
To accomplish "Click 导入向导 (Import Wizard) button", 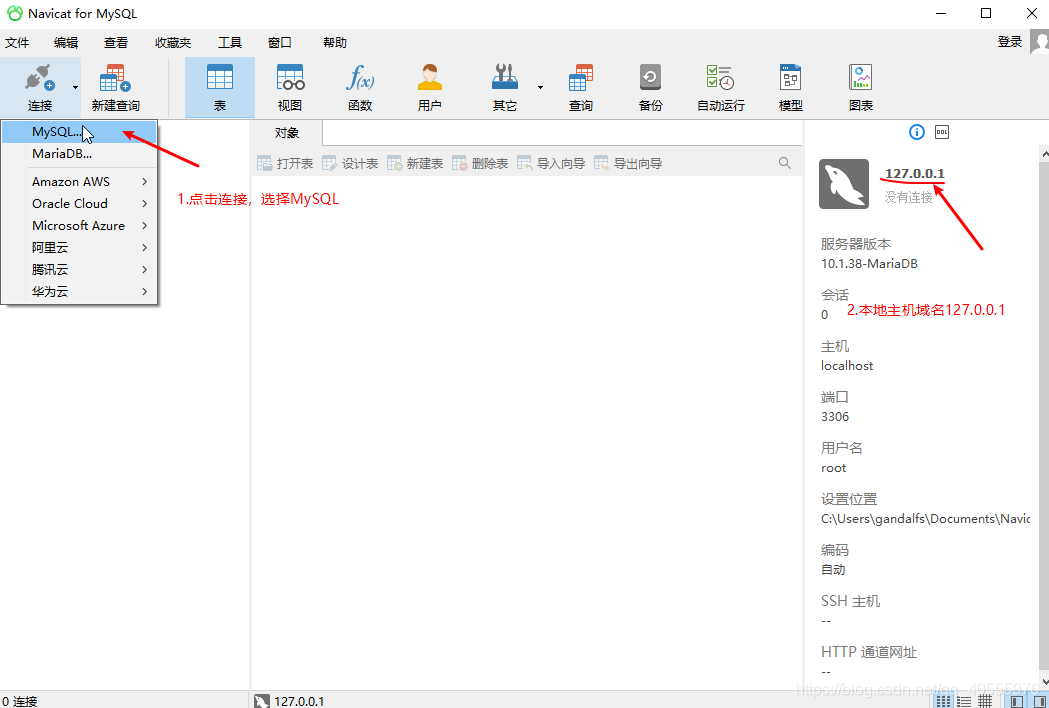I will pos(551,163).
